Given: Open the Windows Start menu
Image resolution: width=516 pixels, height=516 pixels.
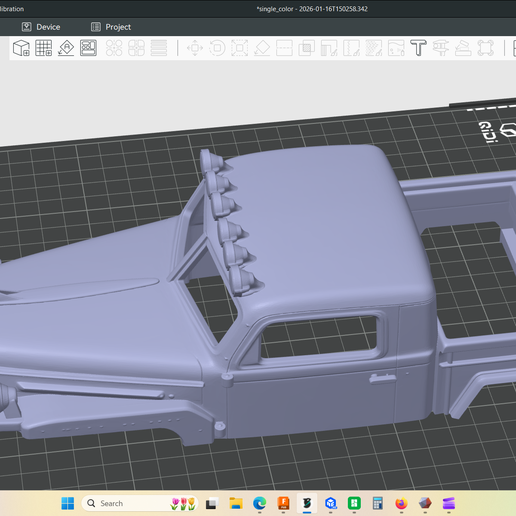Looking at the screenshot, I should [x=68, y=503].
